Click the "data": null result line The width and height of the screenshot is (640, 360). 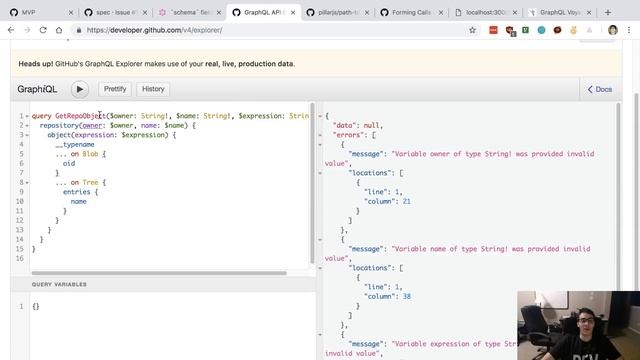(x=358, y=125)
